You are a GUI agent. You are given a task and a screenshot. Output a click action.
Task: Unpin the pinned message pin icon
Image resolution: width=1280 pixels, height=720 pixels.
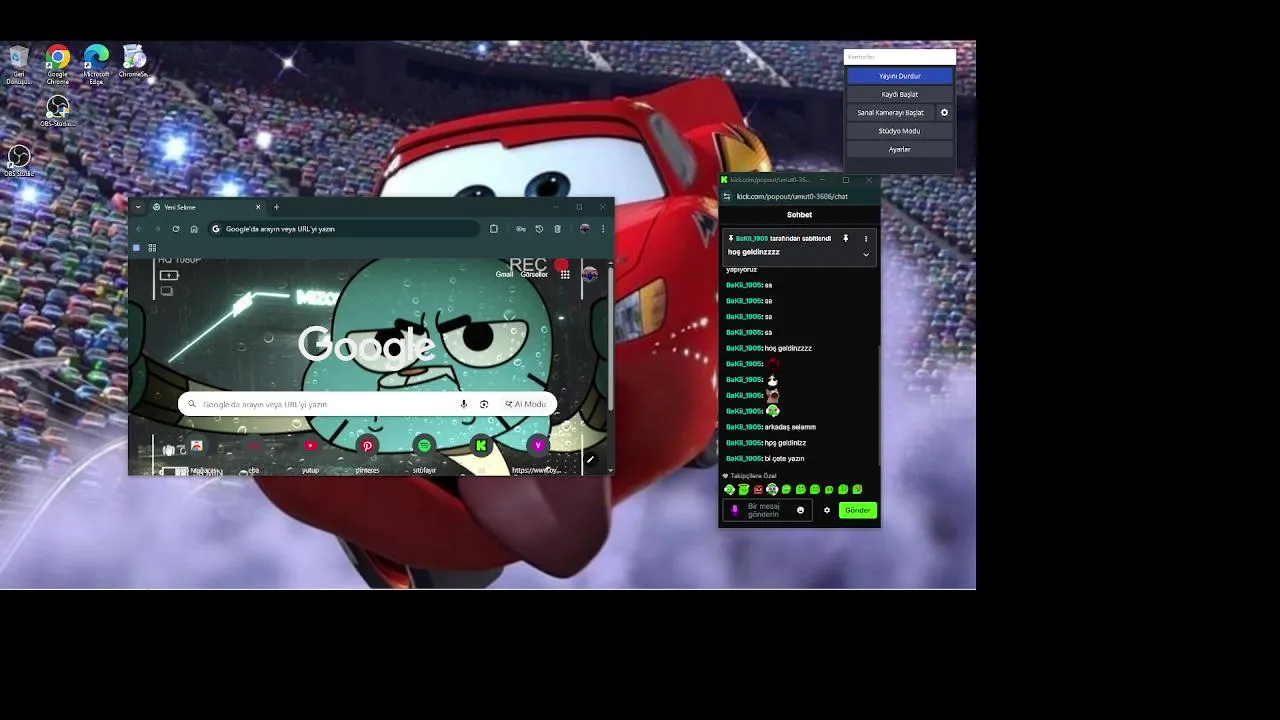point(846,239)
